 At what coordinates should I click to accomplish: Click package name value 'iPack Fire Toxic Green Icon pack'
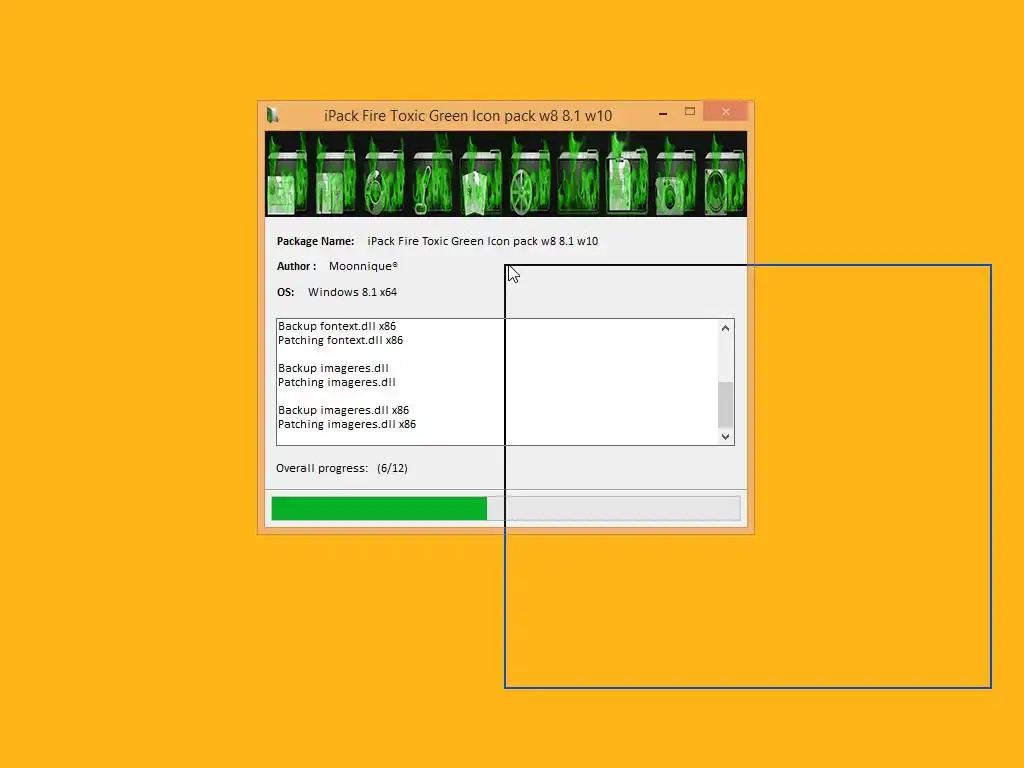483,241
